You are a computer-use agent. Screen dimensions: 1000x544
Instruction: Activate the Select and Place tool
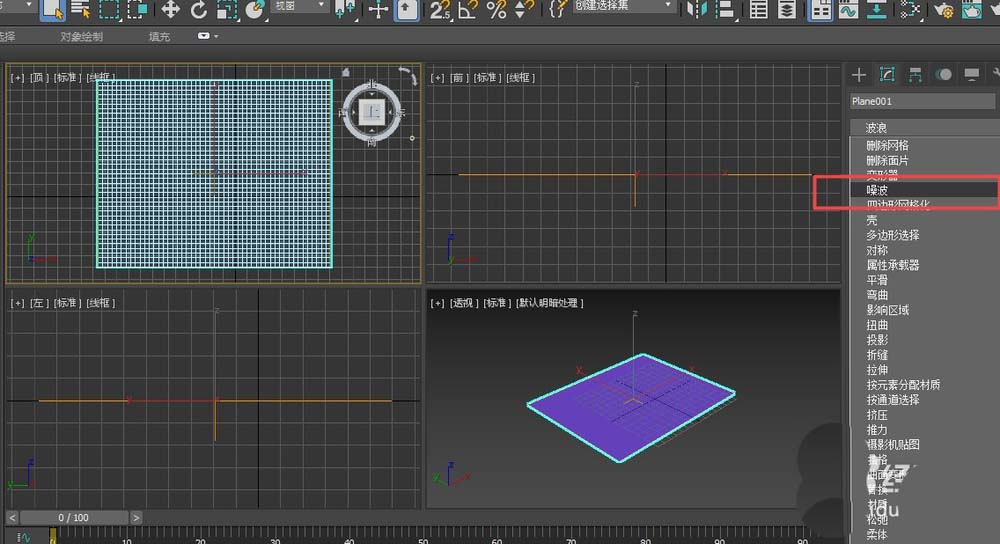(255, 9)
